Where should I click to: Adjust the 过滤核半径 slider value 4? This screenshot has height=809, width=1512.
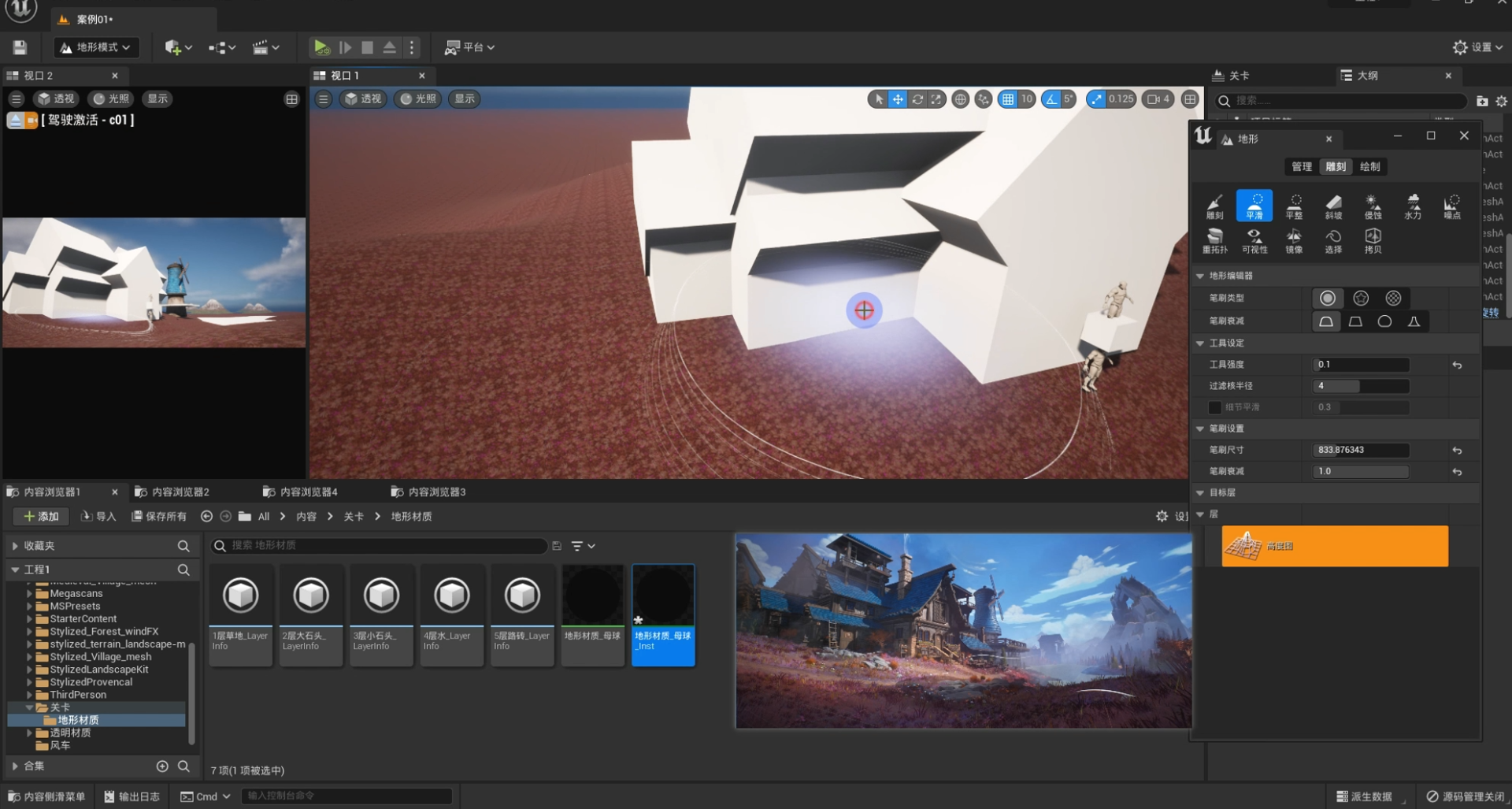[1361, 386]
